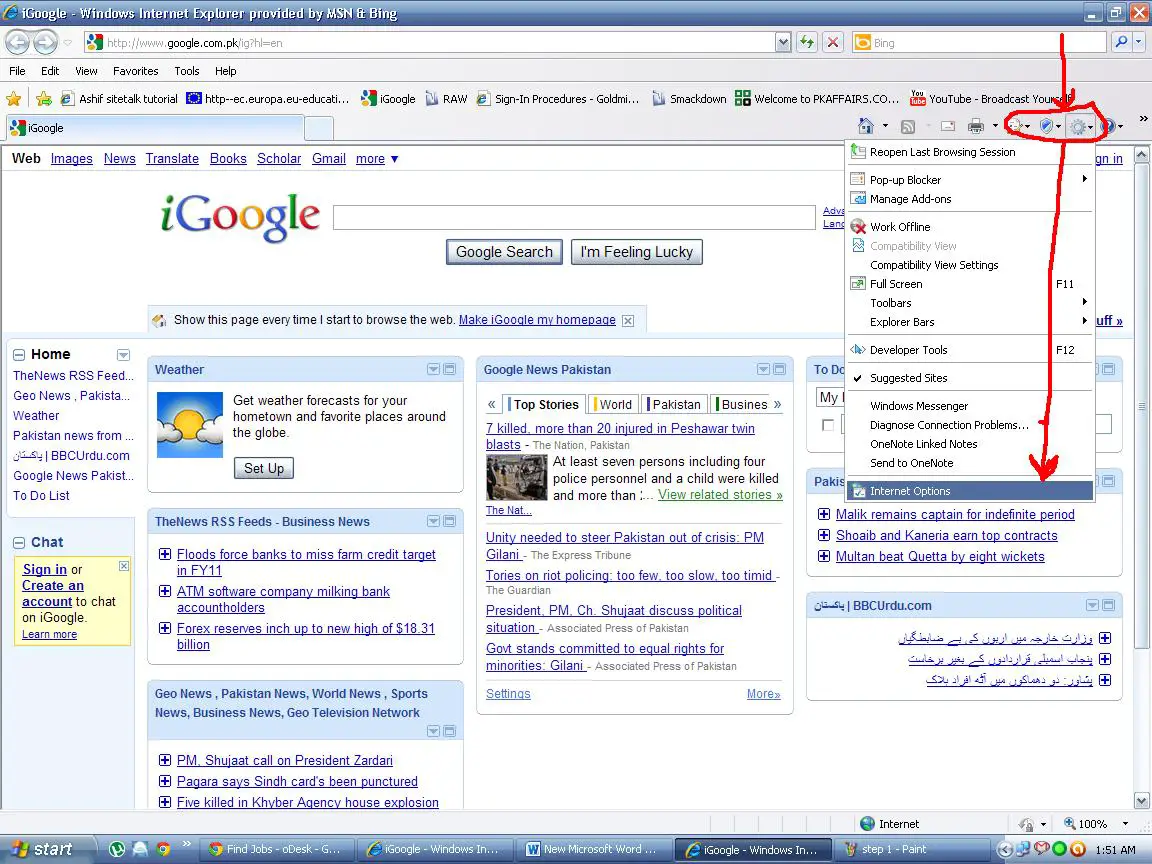This screenshot has width=1152, height=864.
Task: Expand the Shoaib and Kaneria story
Action: 824,536
